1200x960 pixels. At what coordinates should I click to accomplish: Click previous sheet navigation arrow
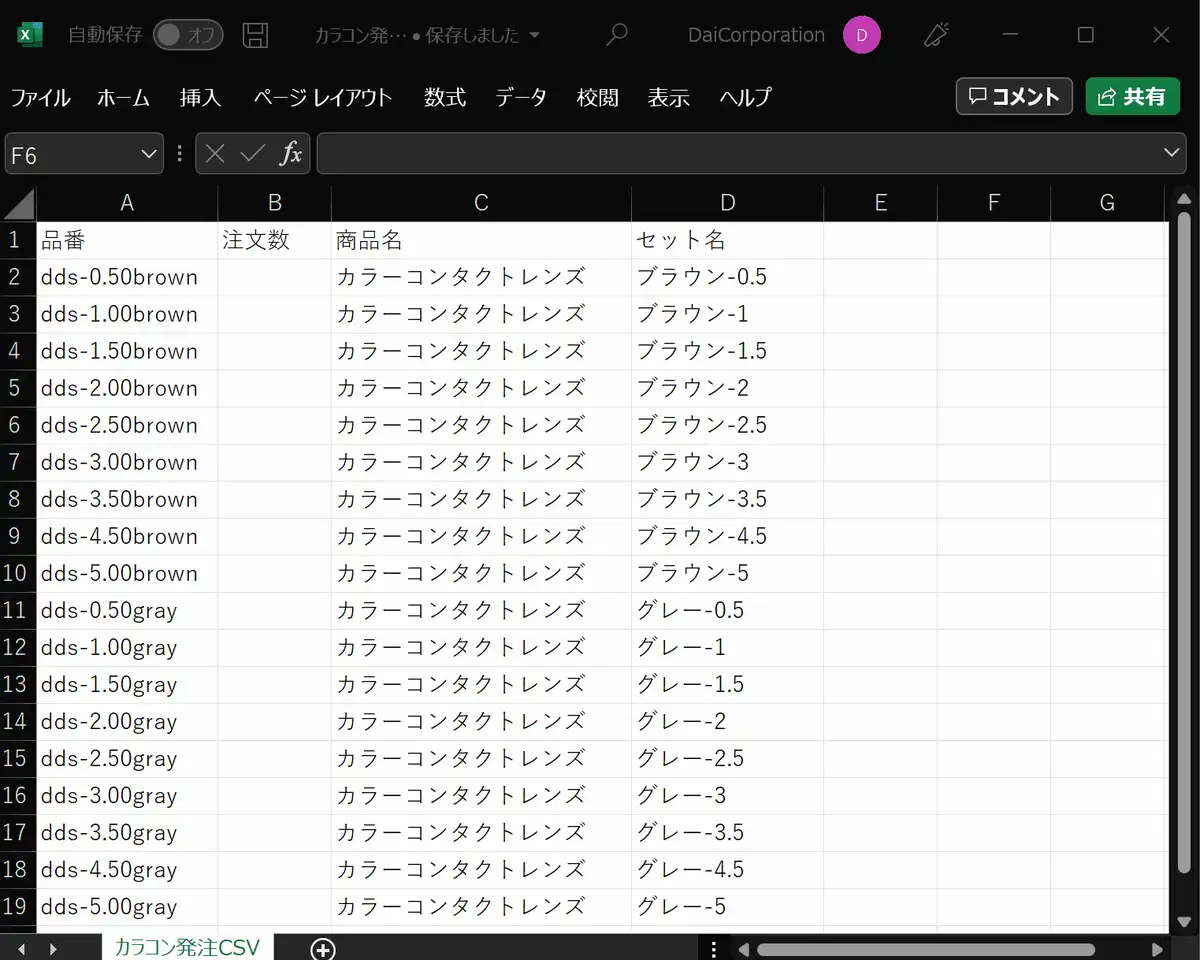[x=21, y=949]
